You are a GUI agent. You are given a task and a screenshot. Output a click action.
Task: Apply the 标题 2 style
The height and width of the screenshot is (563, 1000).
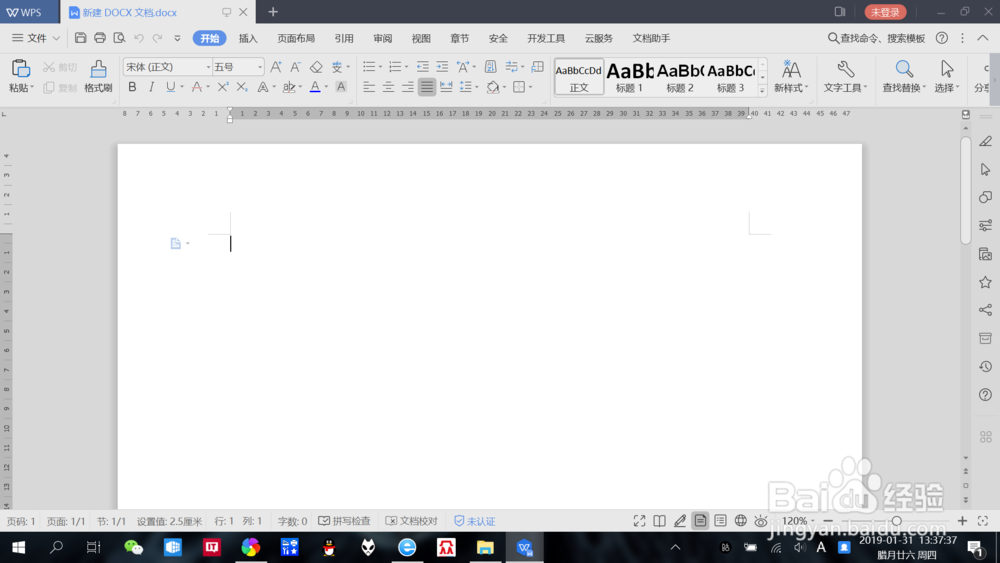[680, 77]
